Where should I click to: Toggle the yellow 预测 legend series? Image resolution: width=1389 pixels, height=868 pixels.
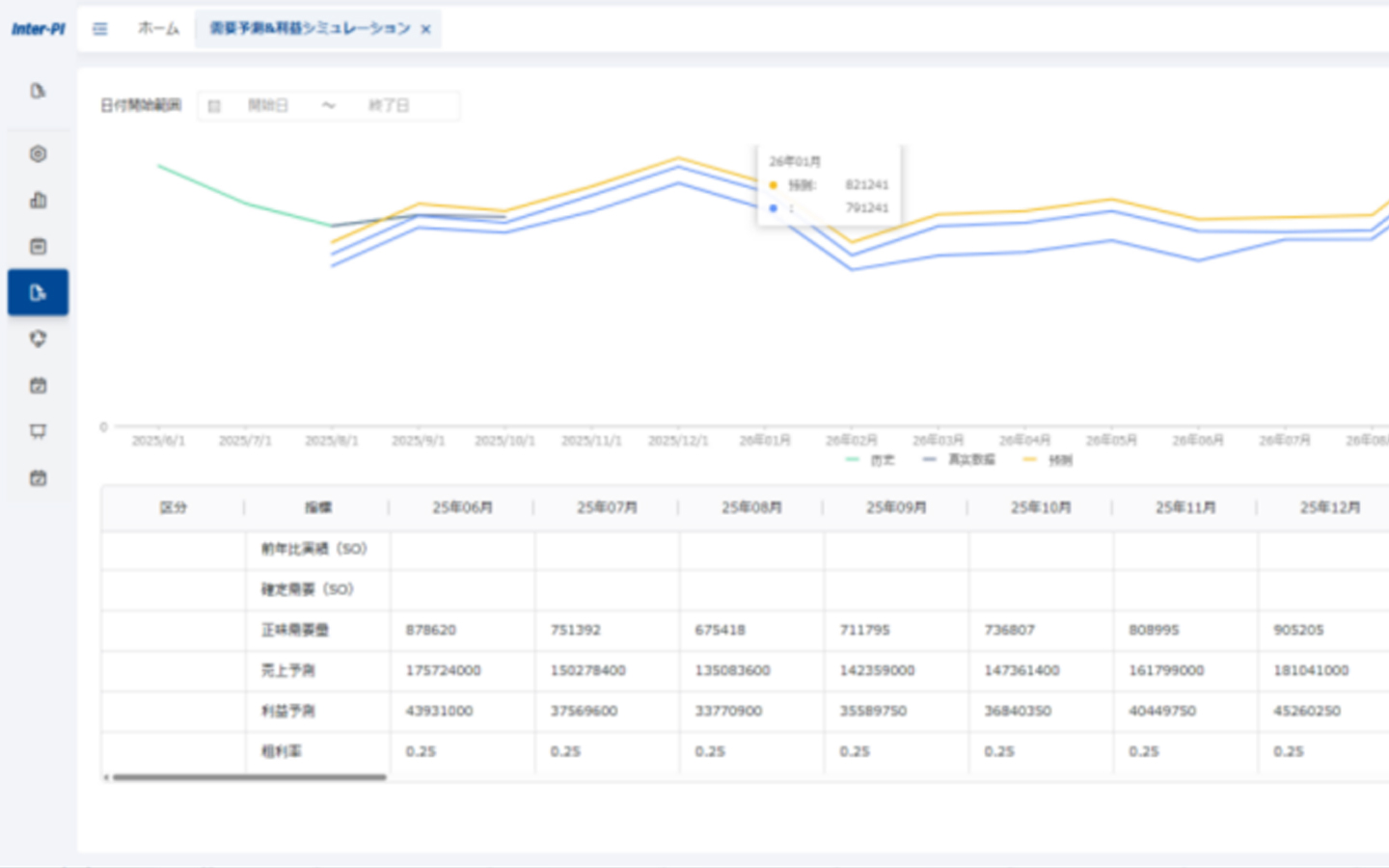(x=1048, y=460)
